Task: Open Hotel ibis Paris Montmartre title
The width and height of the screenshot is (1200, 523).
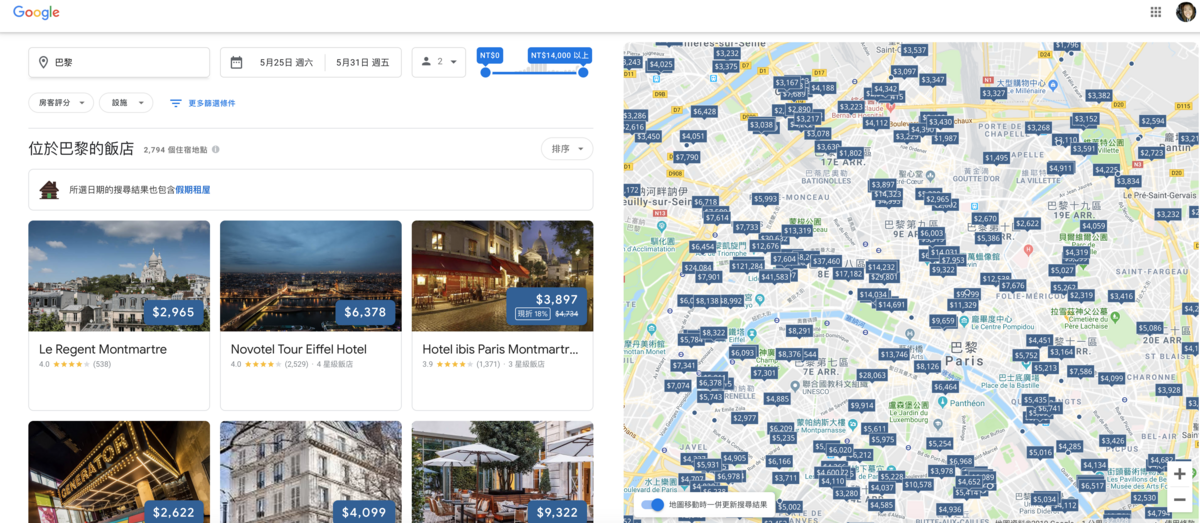Action: coord(500,349)
